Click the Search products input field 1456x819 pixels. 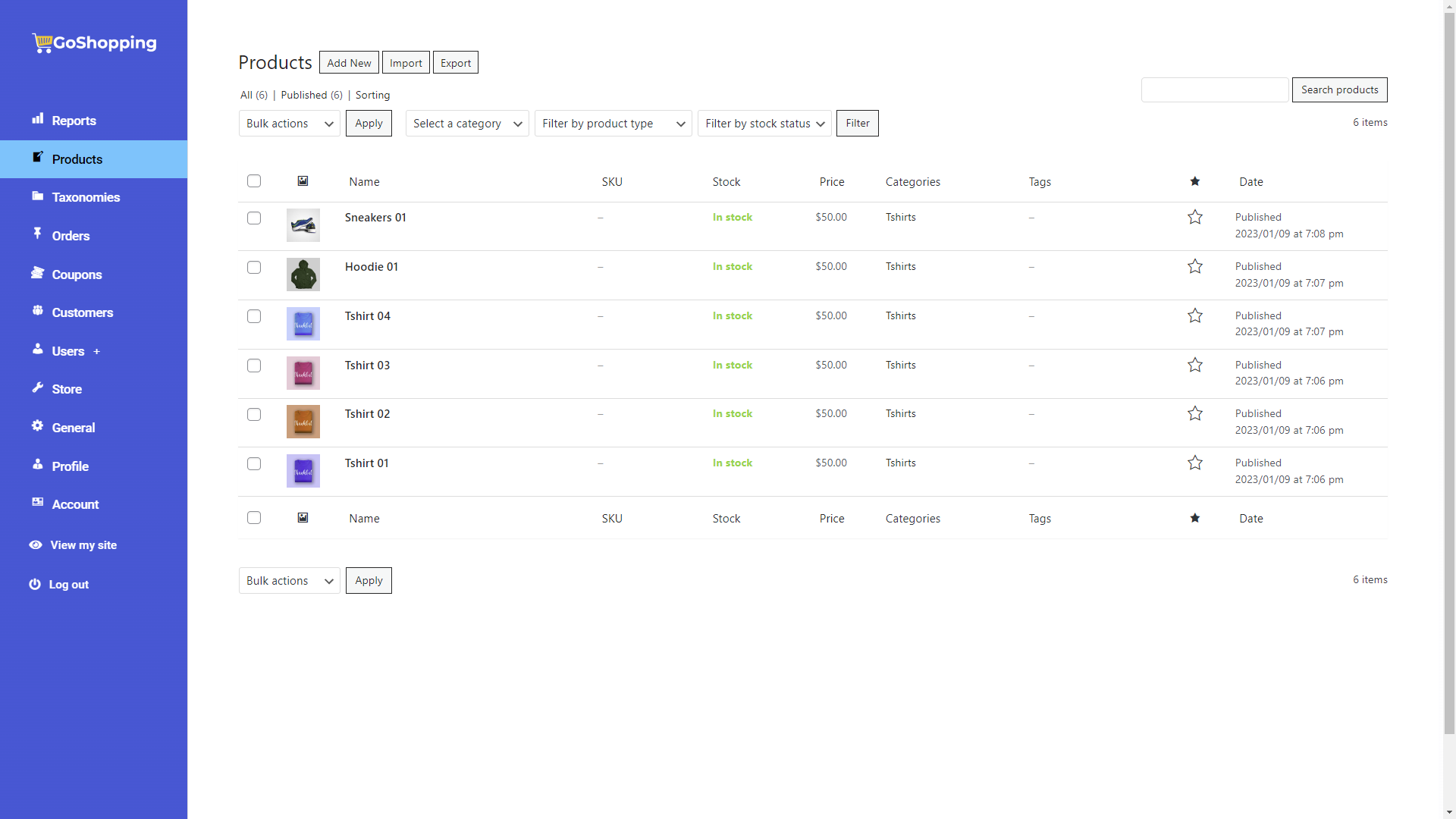pos(1216,89)
